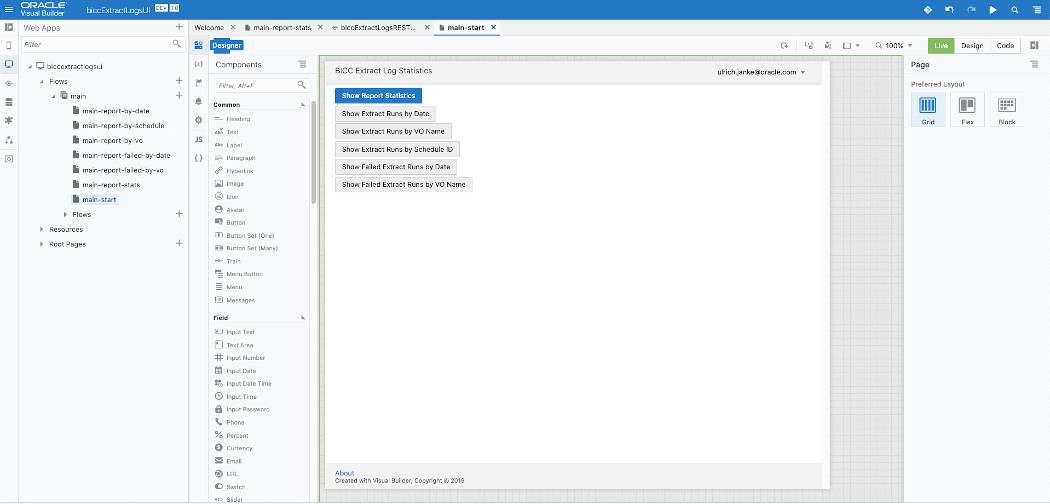Open the Events bell icon
Viewport: 1050px width, 504px height.
click(198, 101)
